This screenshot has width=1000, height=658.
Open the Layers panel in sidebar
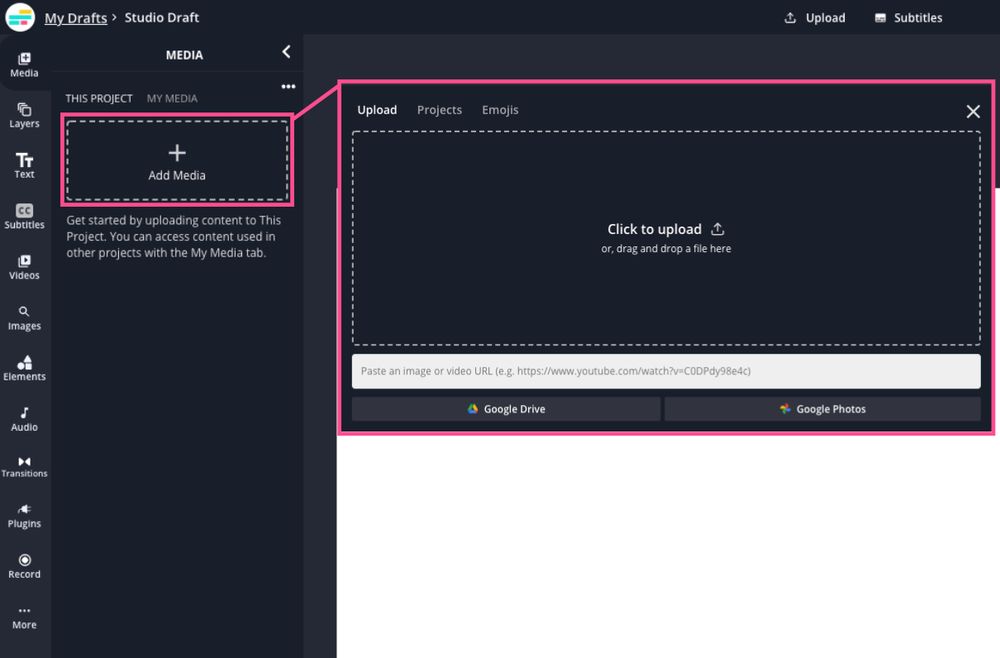pyautogui.click(x=24, y=115)
